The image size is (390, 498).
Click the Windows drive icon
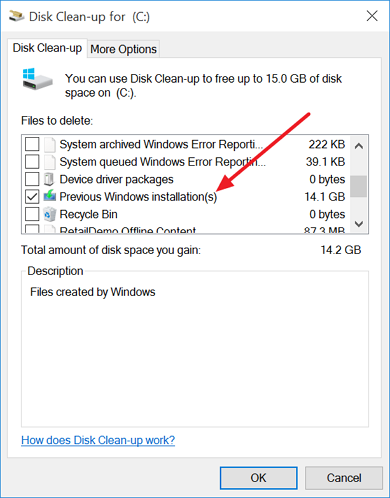pos(37,79)
